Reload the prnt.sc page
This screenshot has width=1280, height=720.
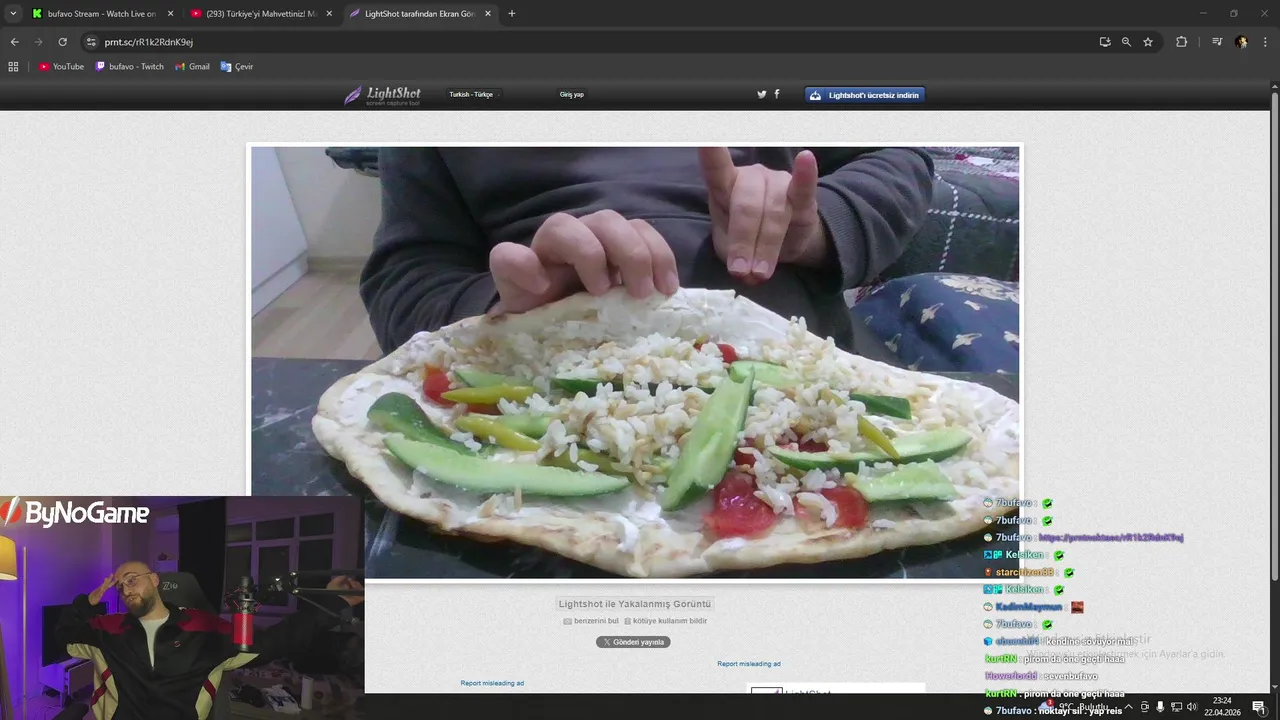[x=63, y=42]
